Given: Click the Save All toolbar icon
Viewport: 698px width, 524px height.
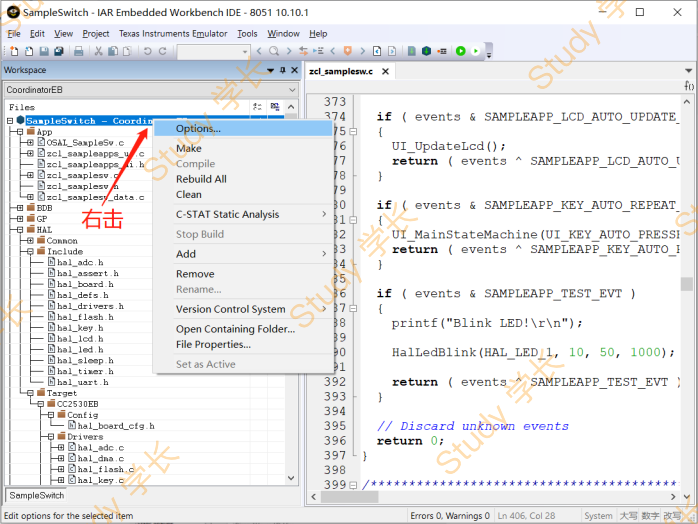Looking at the screenshot, I should pyautogui.click(x=59, y=51).
